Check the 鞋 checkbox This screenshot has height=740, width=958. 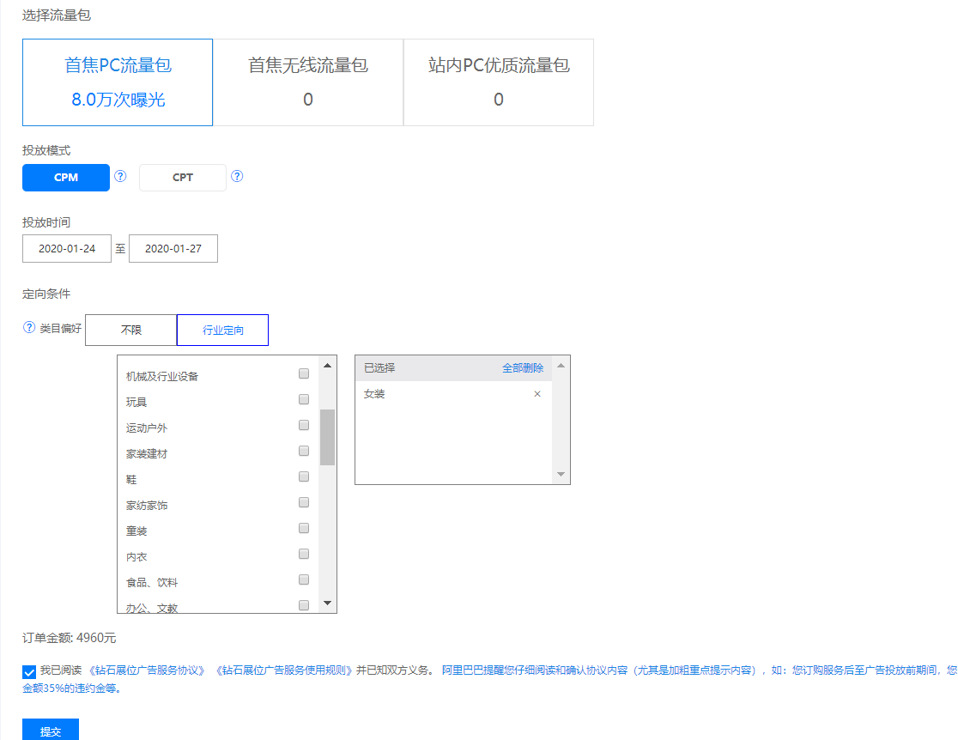[x=304, y=476]
